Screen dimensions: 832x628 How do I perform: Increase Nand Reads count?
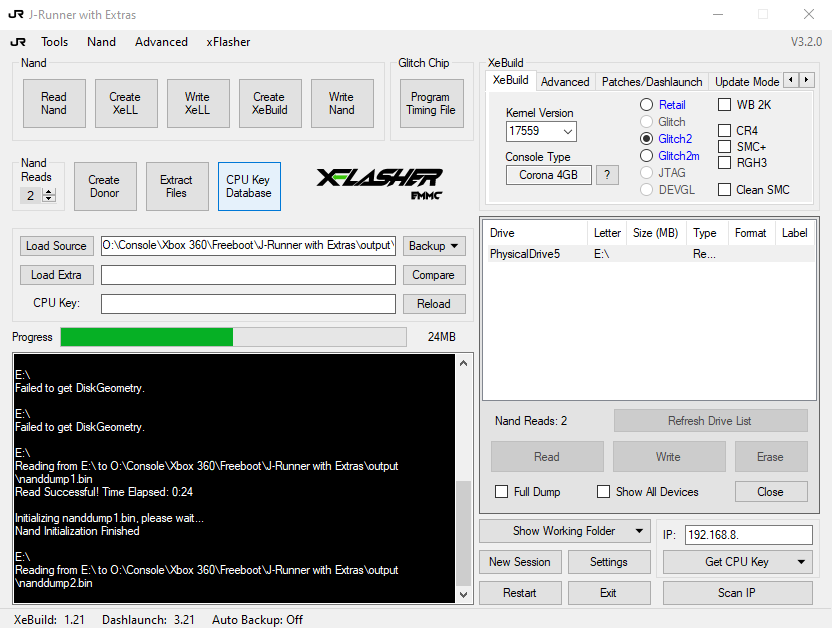(x=49, y=192)
